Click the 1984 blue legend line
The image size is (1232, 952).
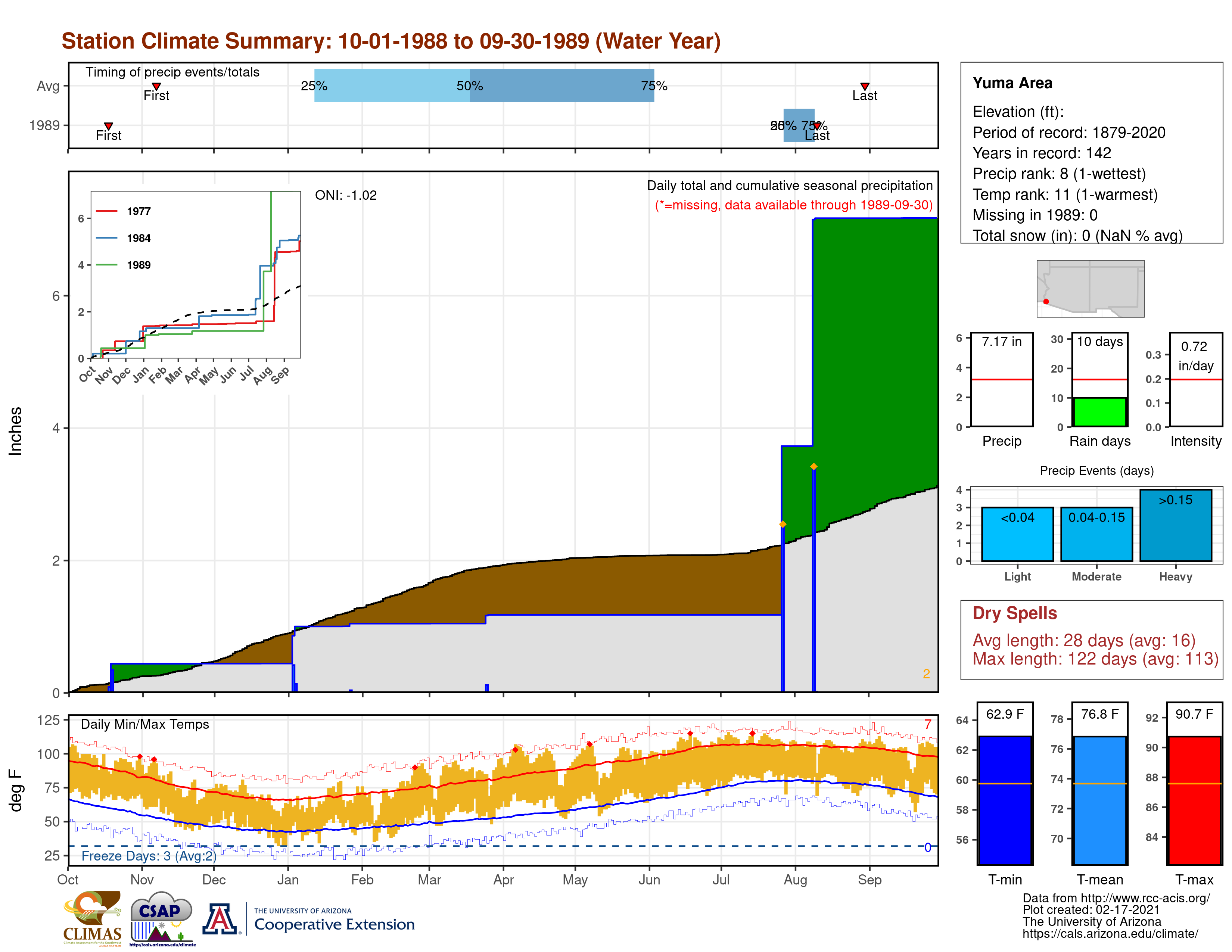(x=107, y=238)
